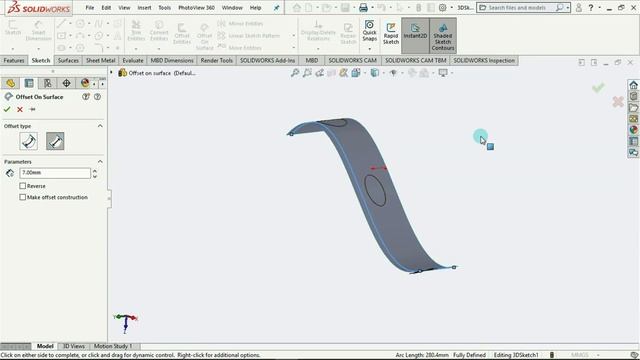Click the Zoom to Fit icon
Viewport: 640px width, 360px height.
(295, 73)
